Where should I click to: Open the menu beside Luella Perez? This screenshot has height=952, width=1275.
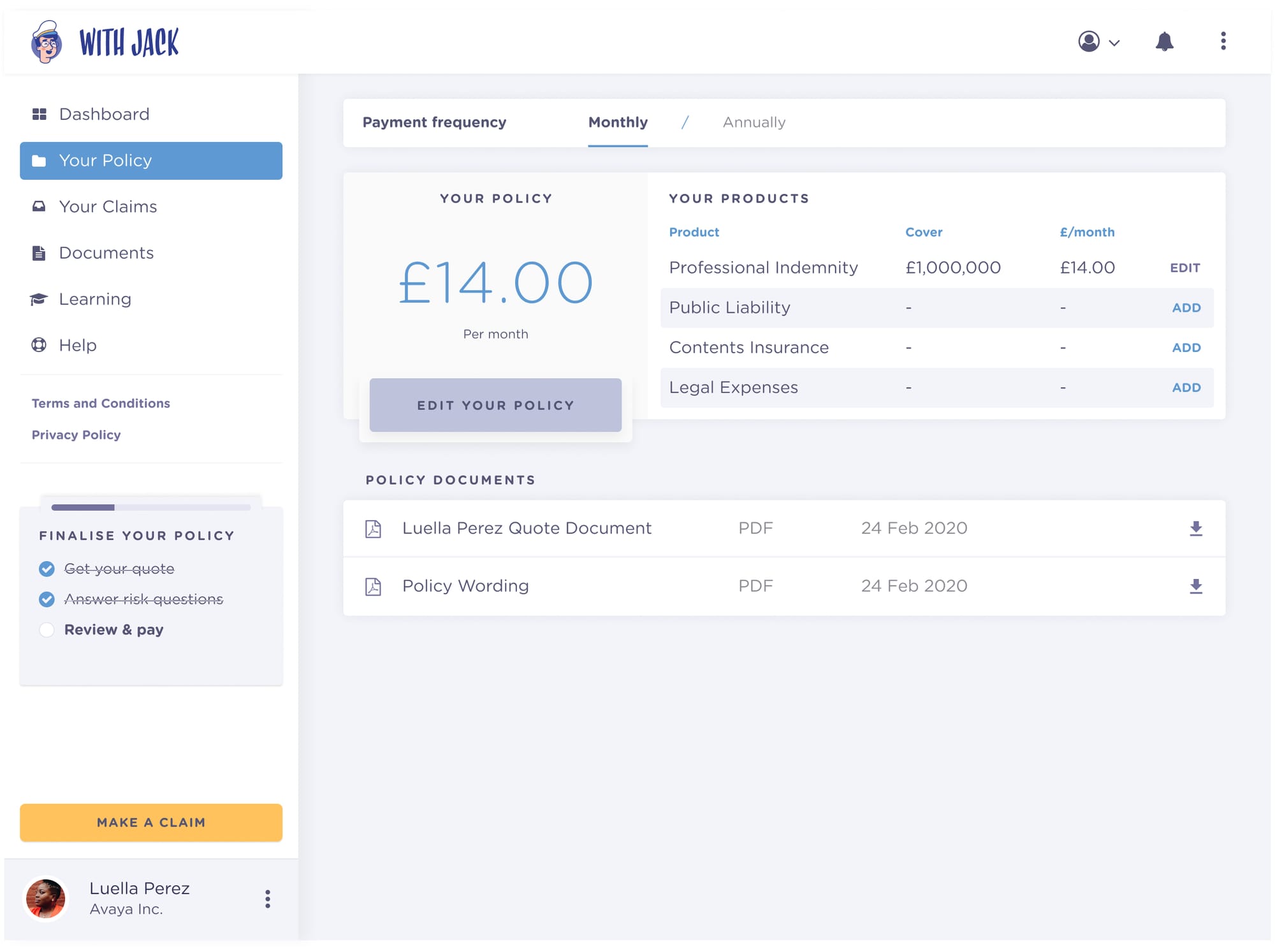point(267,899)
